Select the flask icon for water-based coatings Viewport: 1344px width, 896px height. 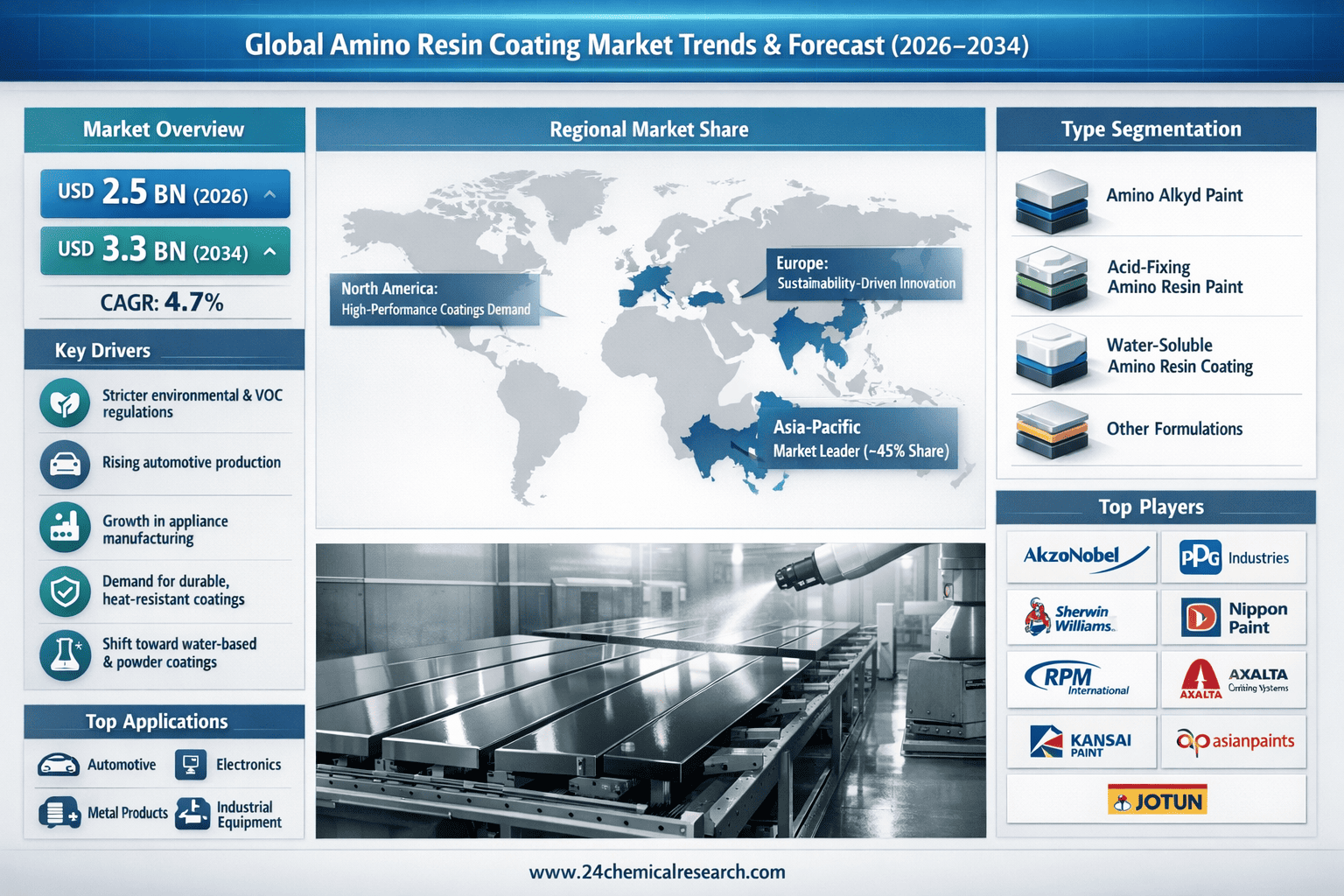click(x=65, y=654)
